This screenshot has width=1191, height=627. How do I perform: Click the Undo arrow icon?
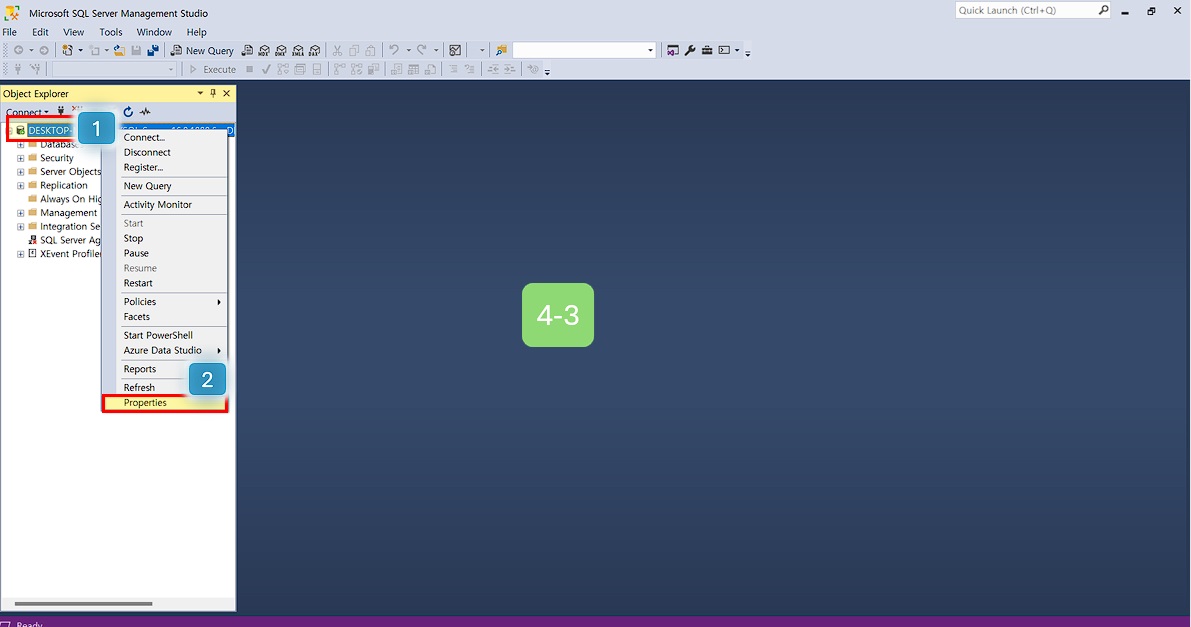394,50
